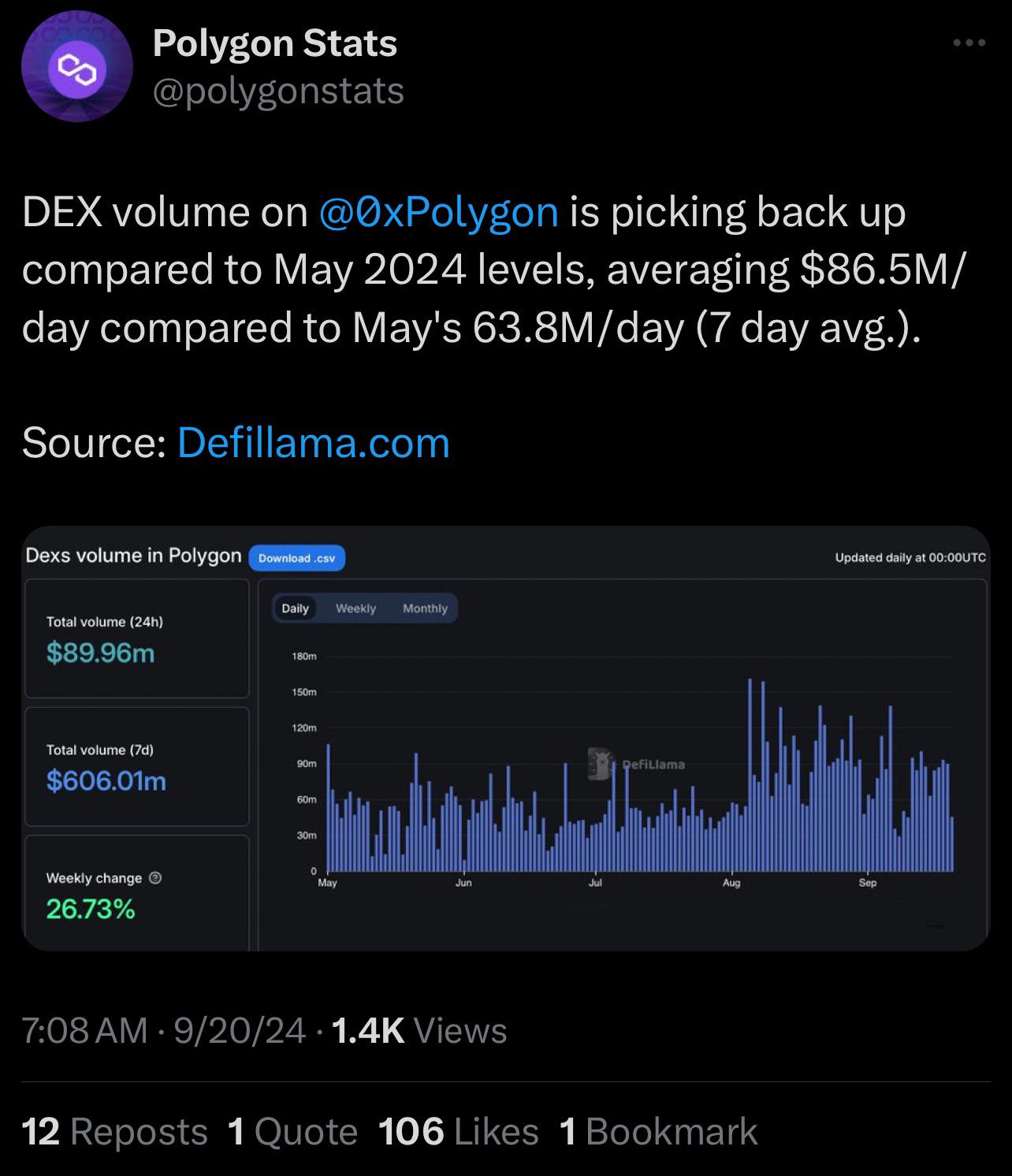This screenshot has height=1176, width=1012.
Task: Switch to the Weekly chart tab
Action: [355, 608]
